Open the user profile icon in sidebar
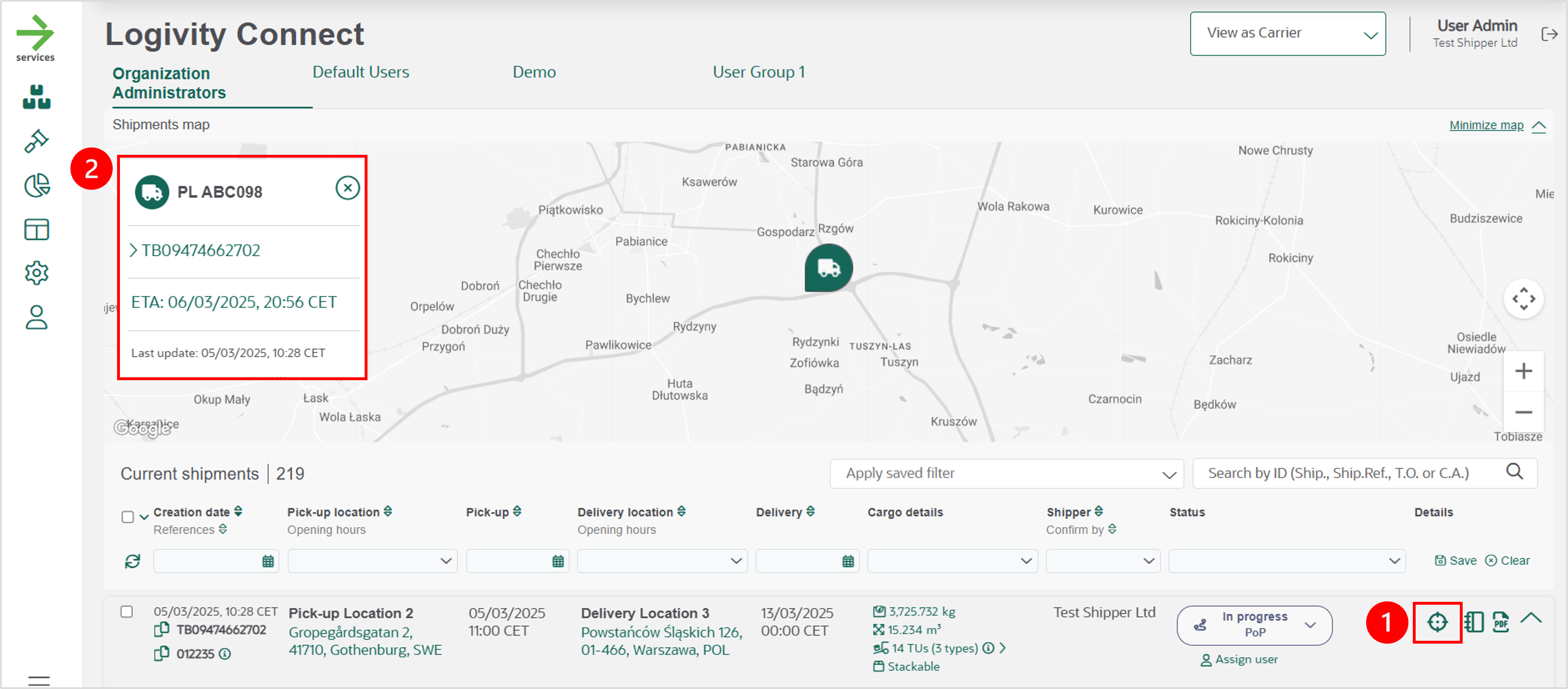The width and height of the screenshot is (1568, 689). [x=36, y=317]
